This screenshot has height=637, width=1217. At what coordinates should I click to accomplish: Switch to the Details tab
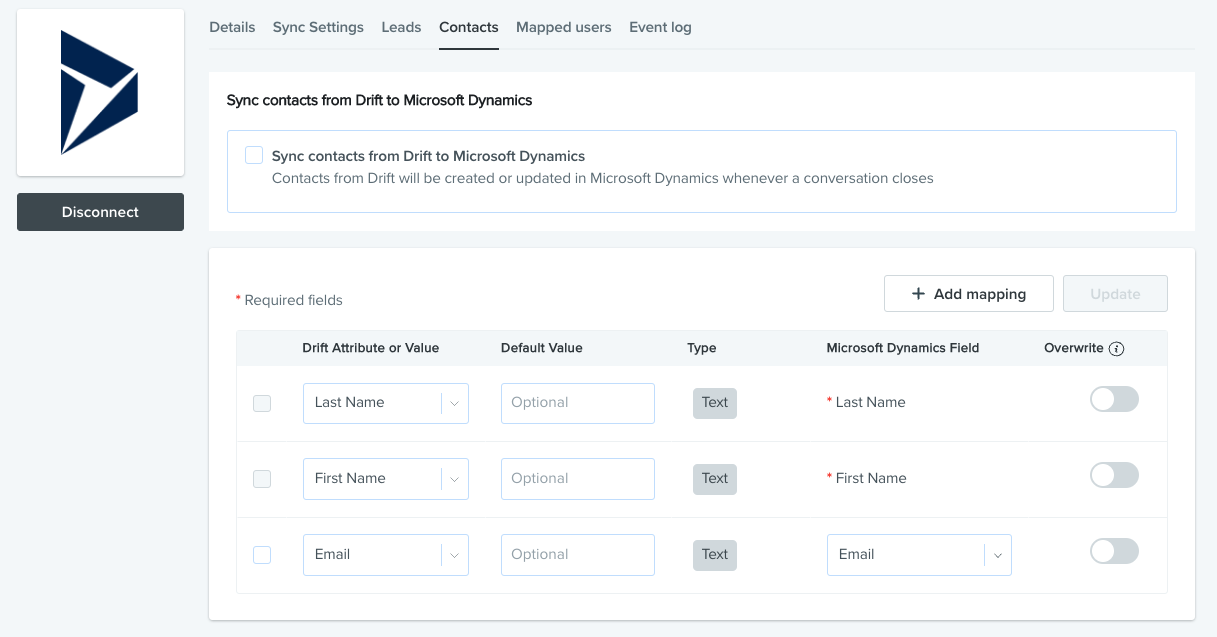[x=232, y=27]
